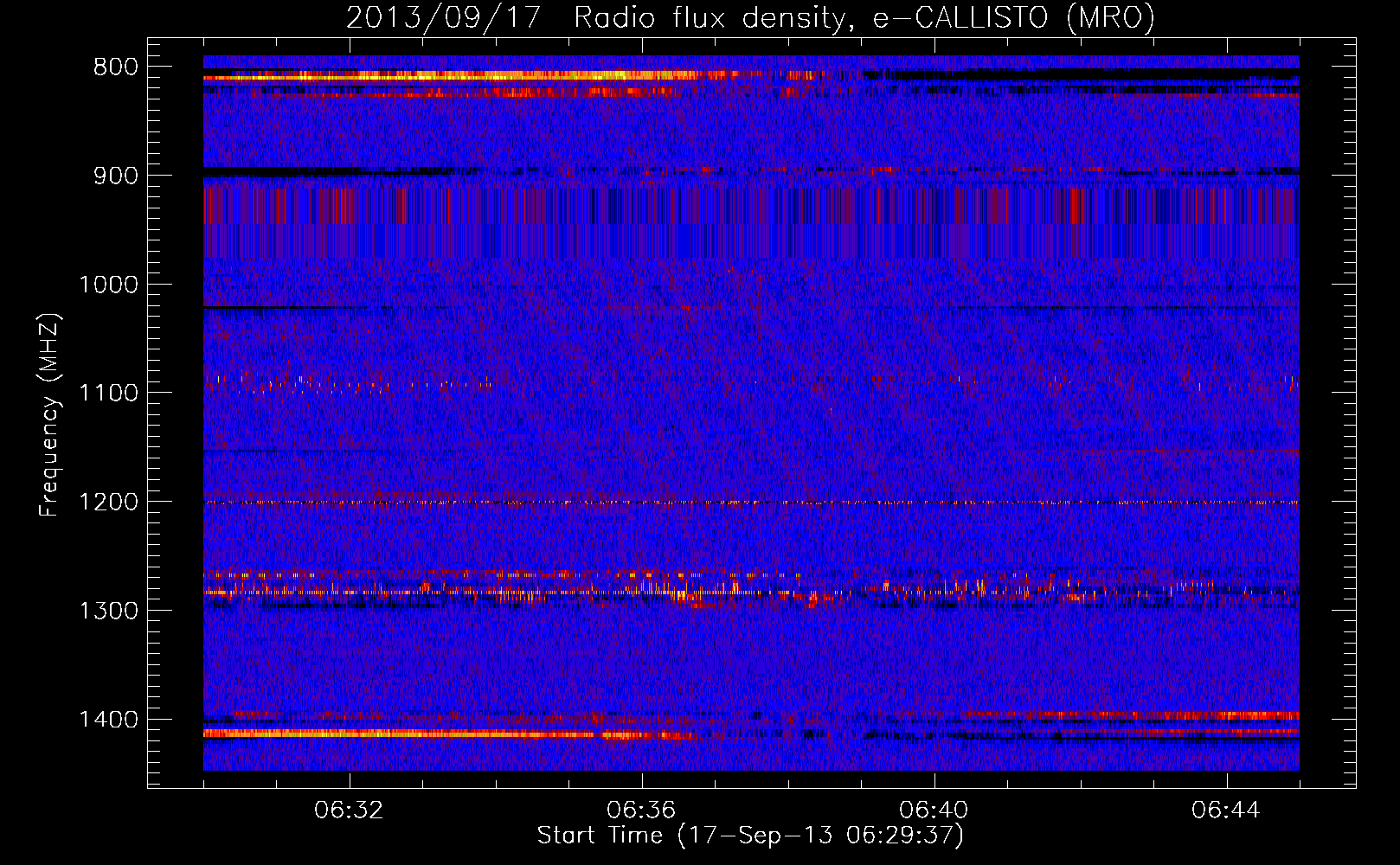Click the 06:36 time tick label

coord(641,811)
